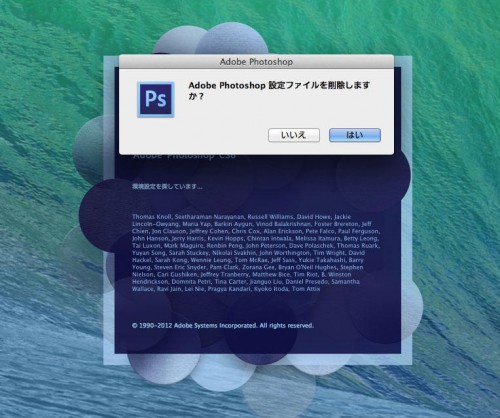The height and width of the screenshot is (418, 500).
Task: Click the 1990-2012 Adobe Systems copyright line
Action: click(223, 325)
